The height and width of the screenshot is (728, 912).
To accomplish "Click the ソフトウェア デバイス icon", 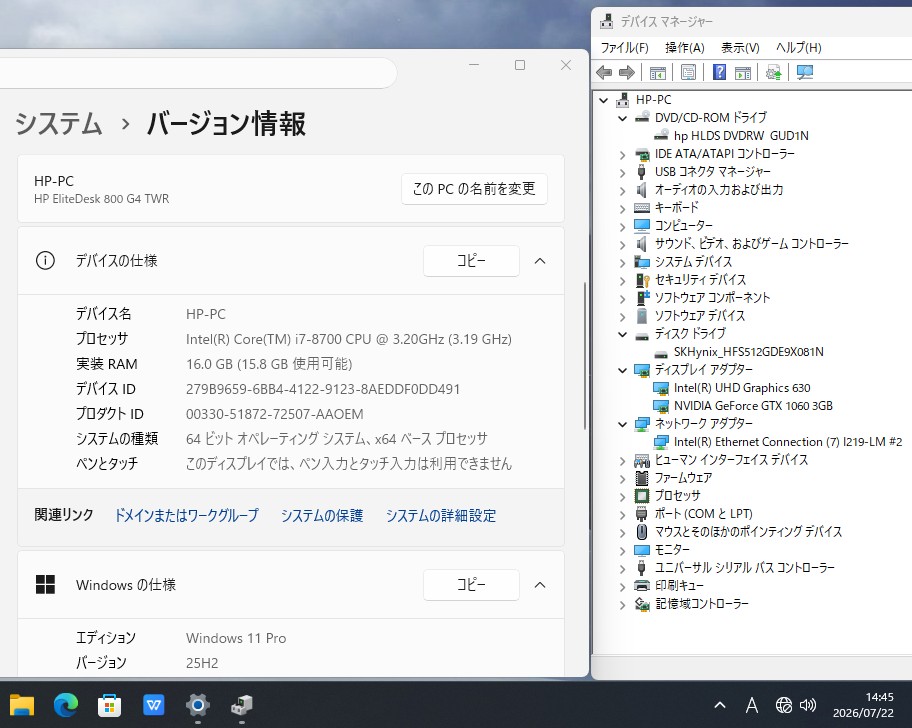I will [x=642, y=316].
